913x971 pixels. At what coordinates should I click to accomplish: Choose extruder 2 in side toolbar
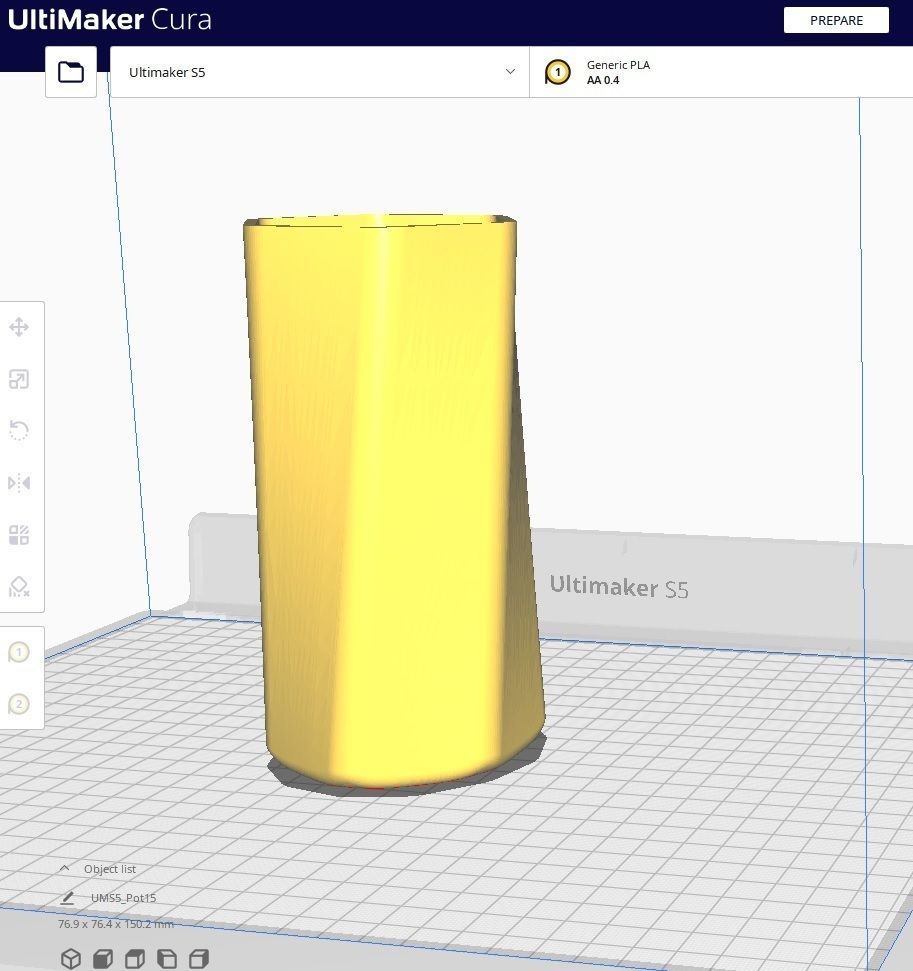[19, 704]
